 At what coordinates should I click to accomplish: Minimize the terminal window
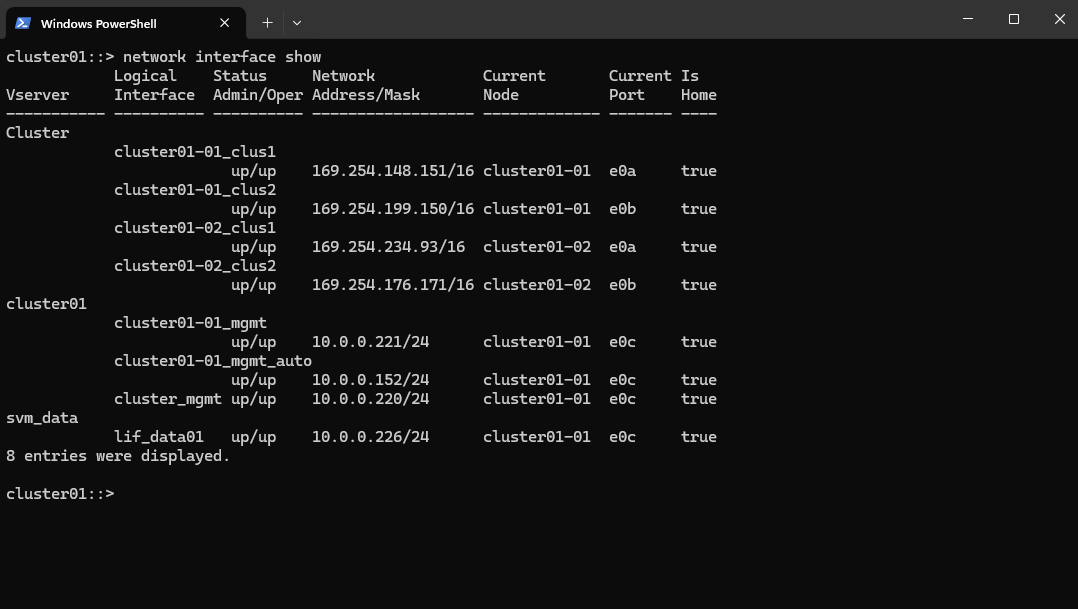pyautogui.click(x=968, y=19)
